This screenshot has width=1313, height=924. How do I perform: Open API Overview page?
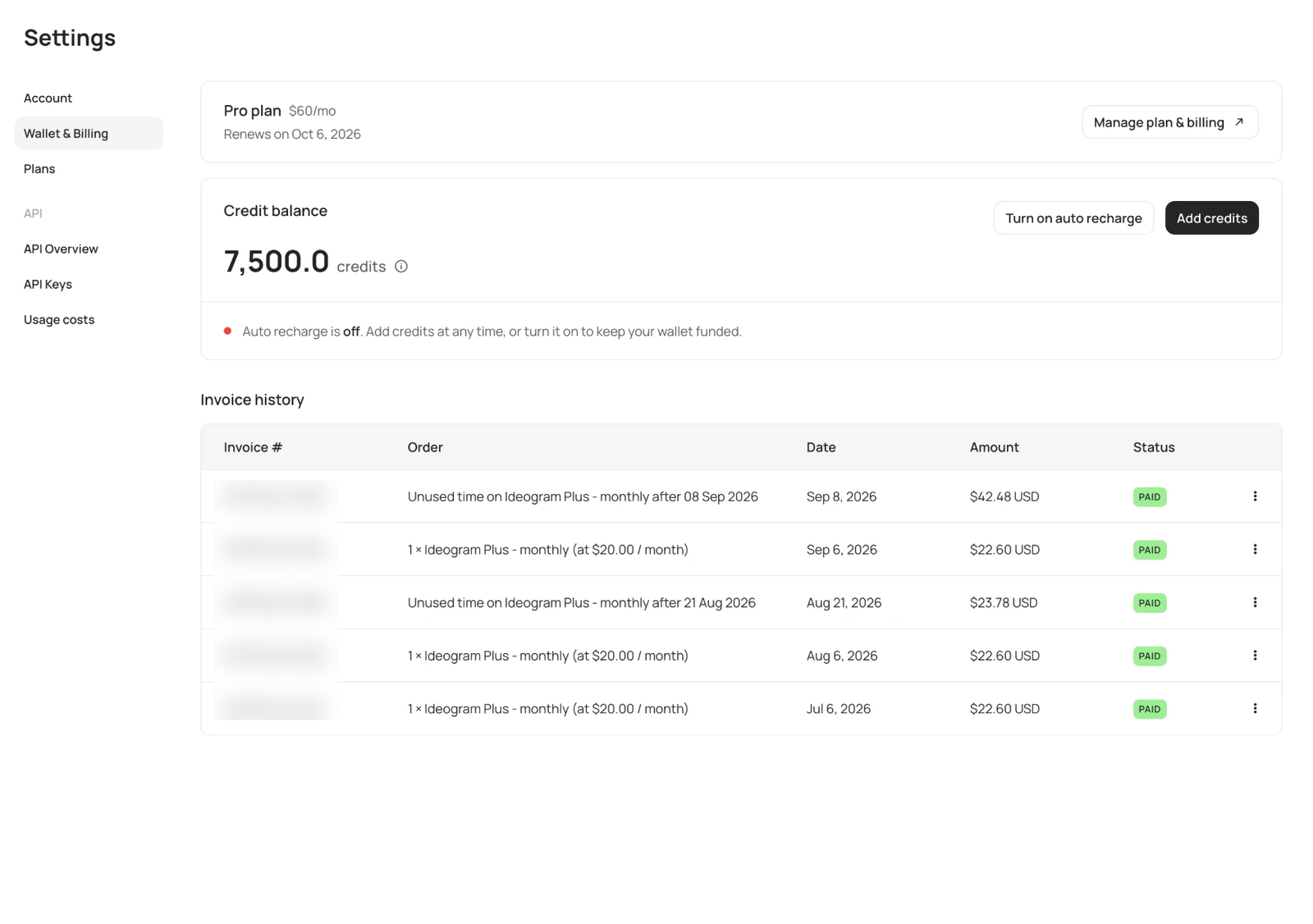pos(61,249)
